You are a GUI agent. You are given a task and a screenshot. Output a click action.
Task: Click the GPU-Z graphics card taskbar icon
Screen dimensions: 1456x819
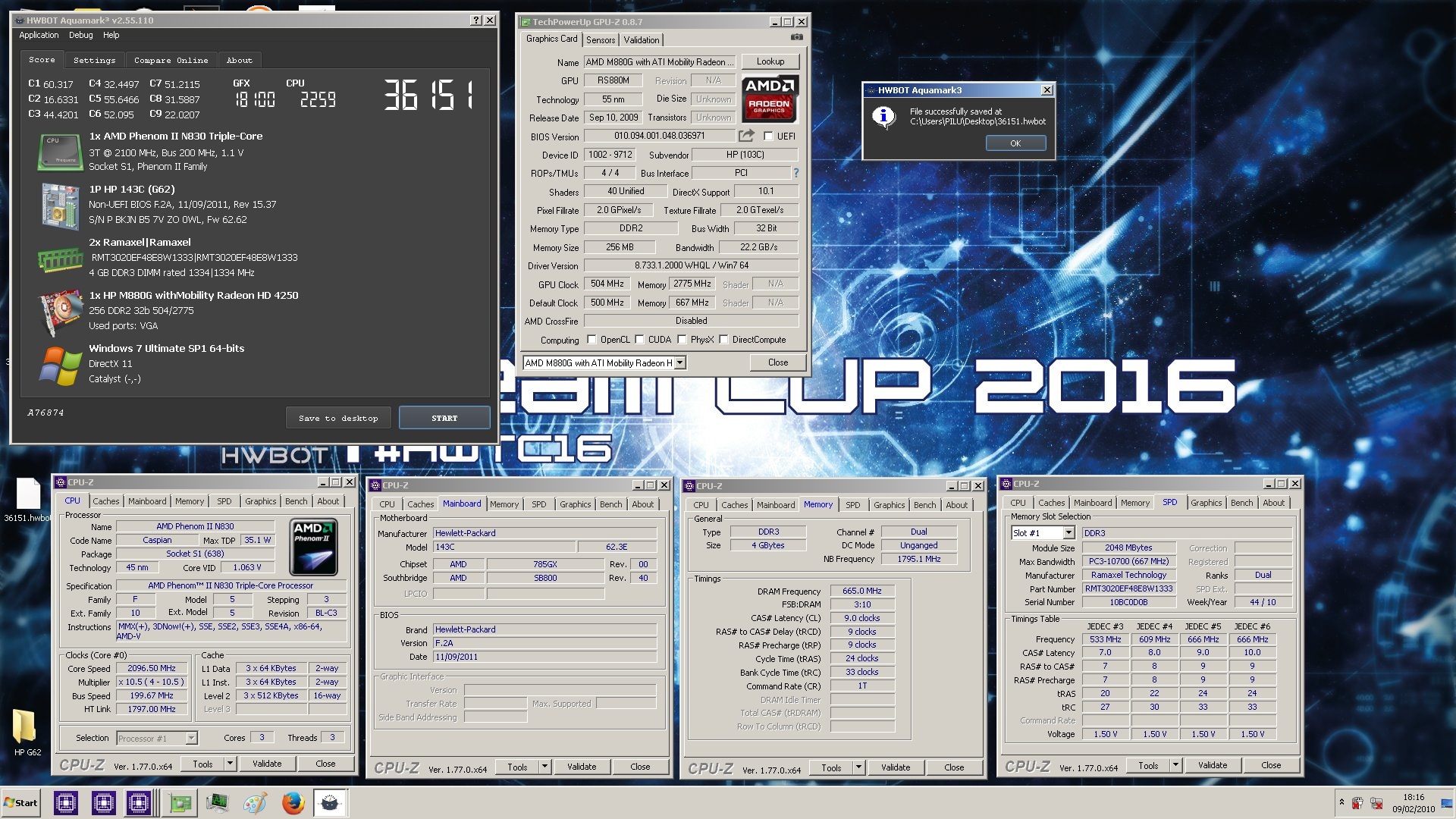(x=180, y=803)
